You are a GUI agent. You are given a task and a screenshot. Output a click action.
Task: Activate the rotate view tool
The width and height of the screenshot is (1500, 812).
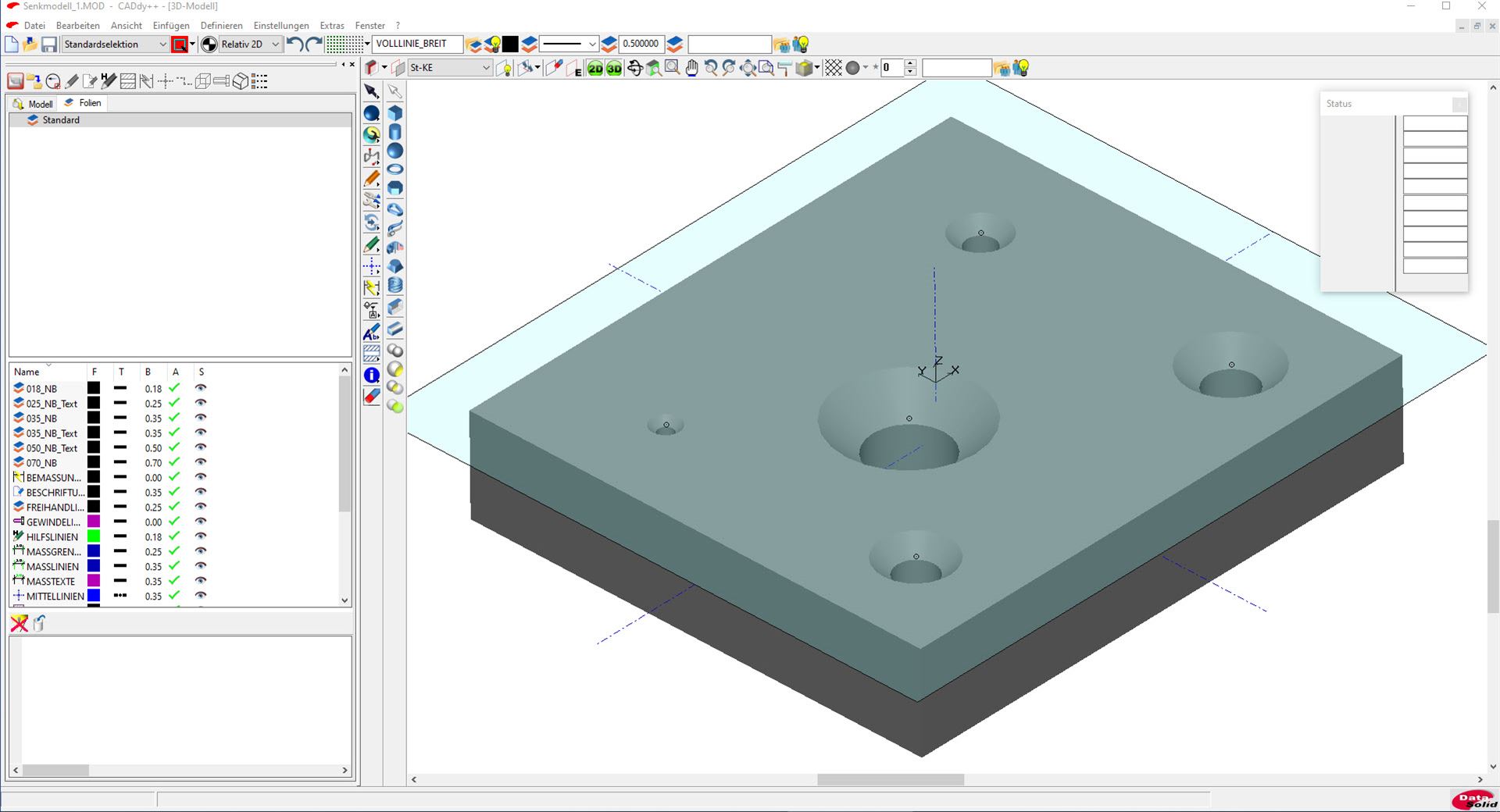coord(635,69)
